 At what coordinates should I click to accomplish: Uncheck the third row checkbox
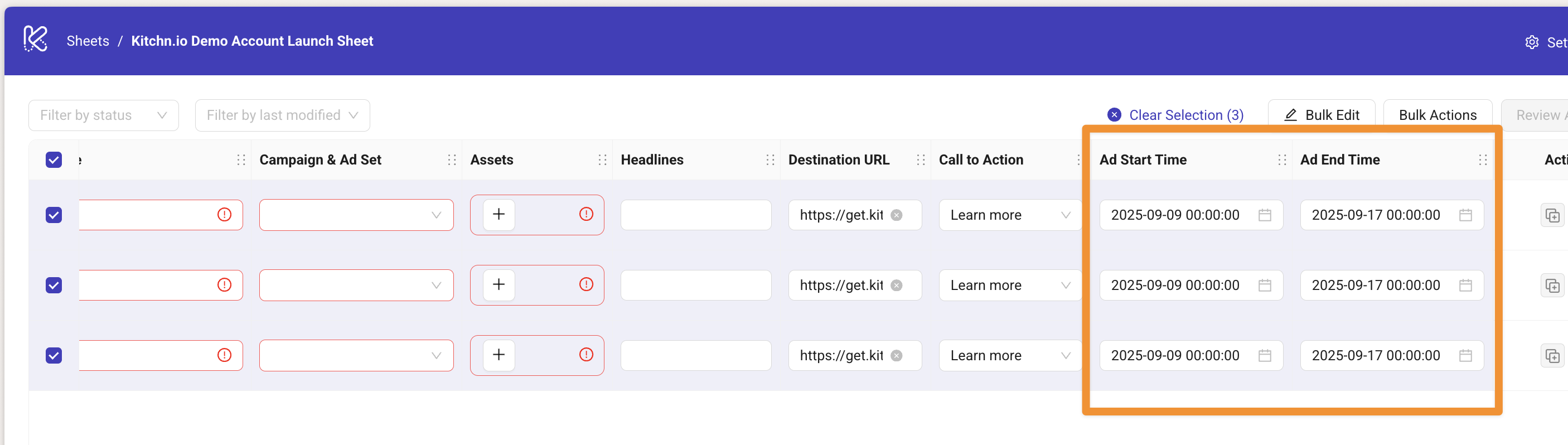point(54,355)
